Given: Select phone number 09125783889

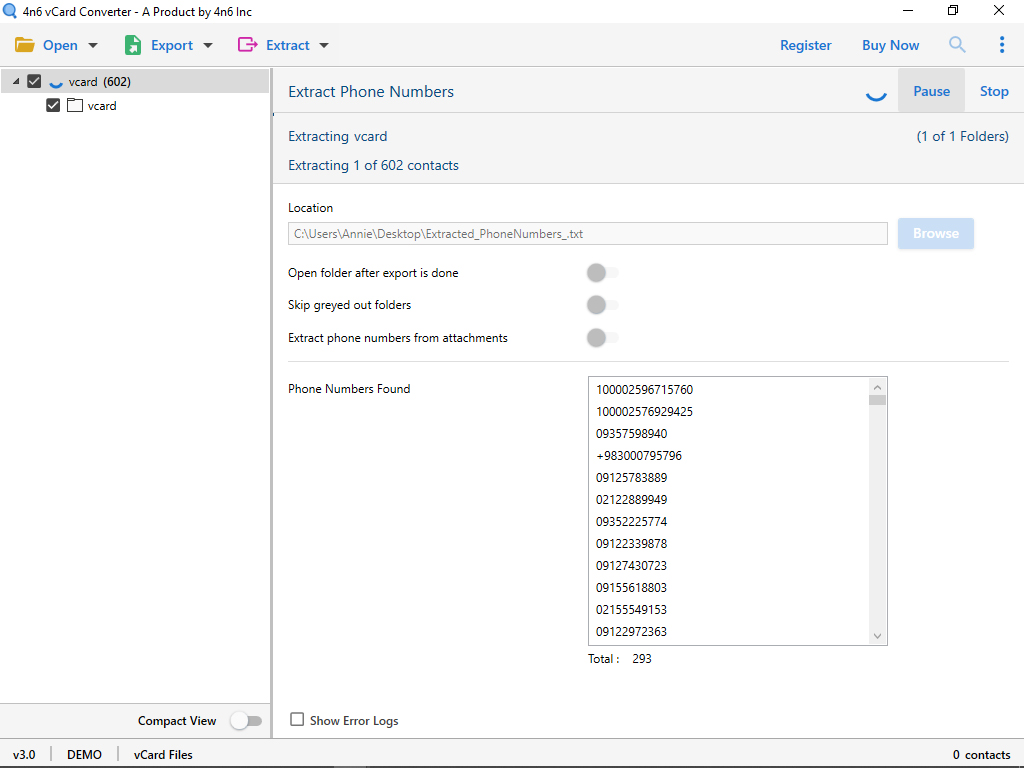Looking at the screenshot, I should point(632,477).
